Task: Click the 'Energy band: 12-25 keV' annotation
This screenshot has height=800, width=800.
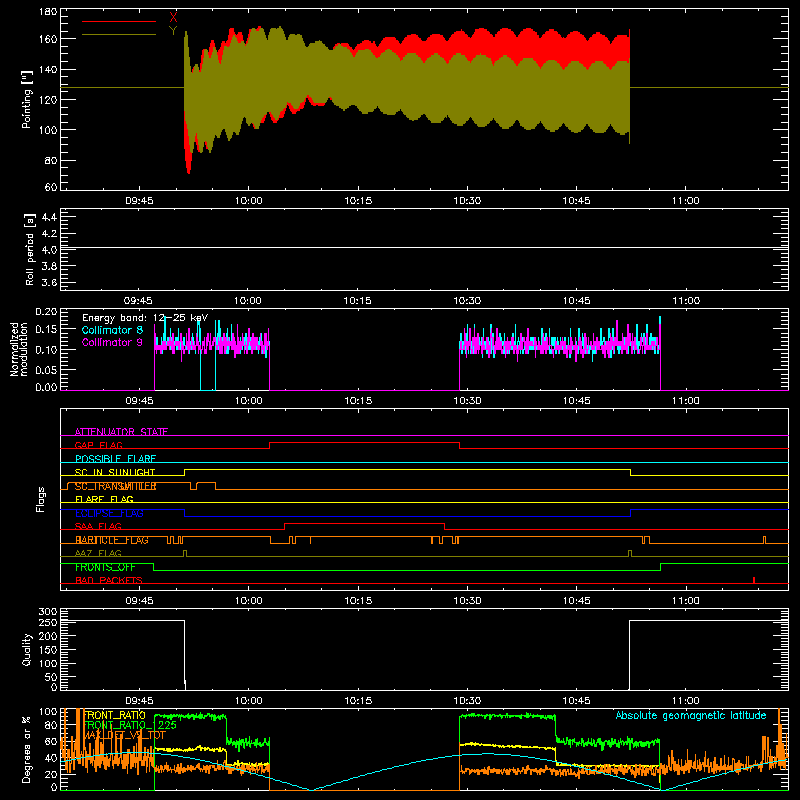Action: tap(145, 318)
